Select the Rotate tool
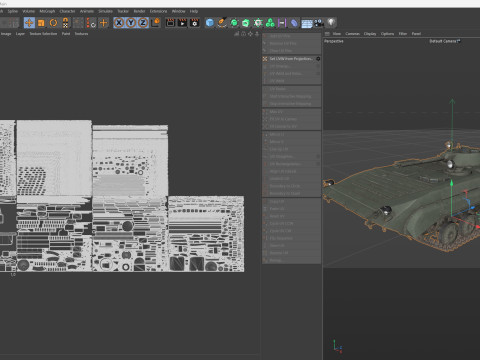Viewport: 480px width, 360px height. (x=53, y=23)
